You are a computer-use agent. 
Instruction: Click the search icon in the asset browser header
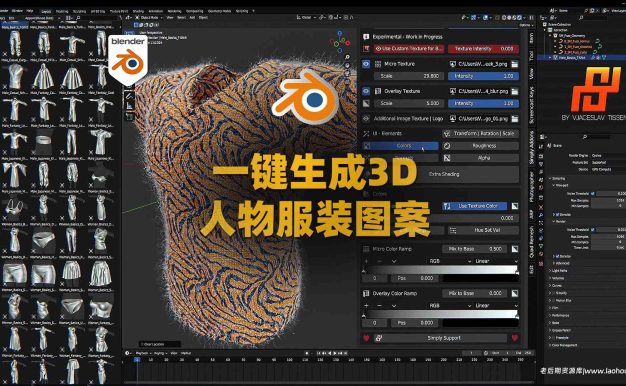78,18
